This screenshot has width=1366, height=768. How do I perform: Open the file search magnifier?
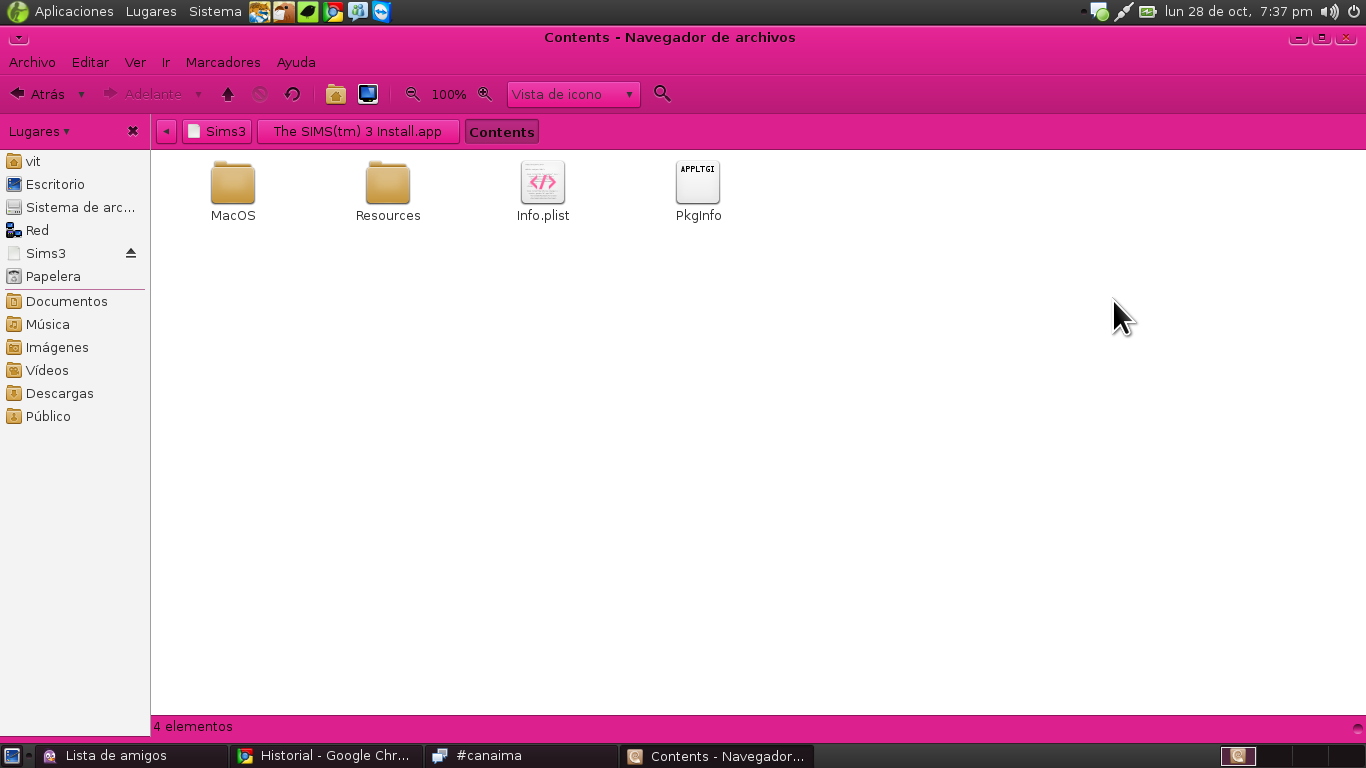(662, 94)
